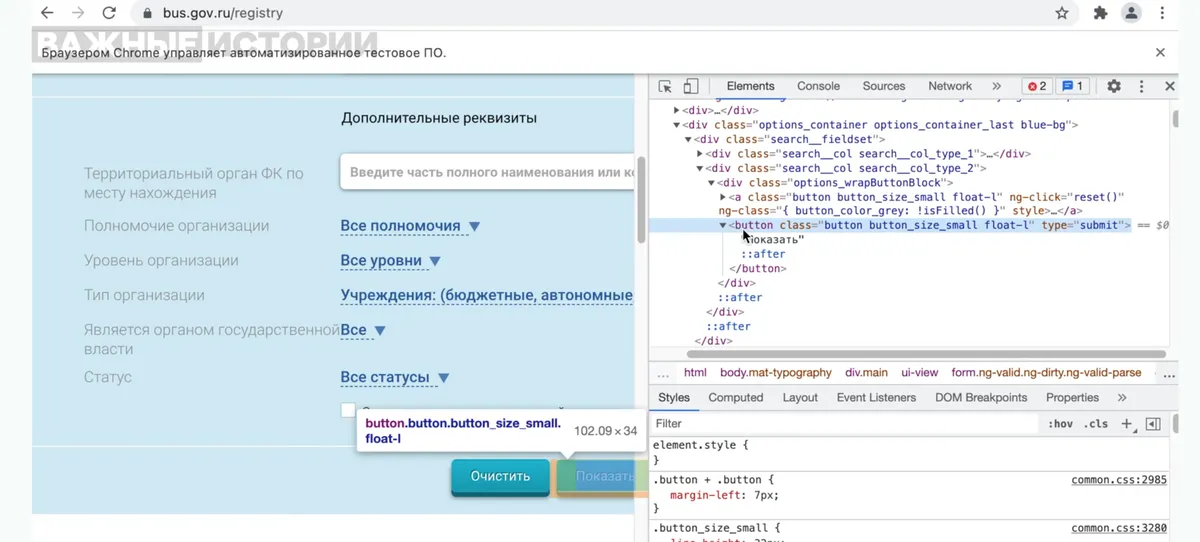Image resolution: width=1200 pixels, height=542 pixels.
Task: Select body.mat-typography in the breadcrumb
Action: (776, 372)
